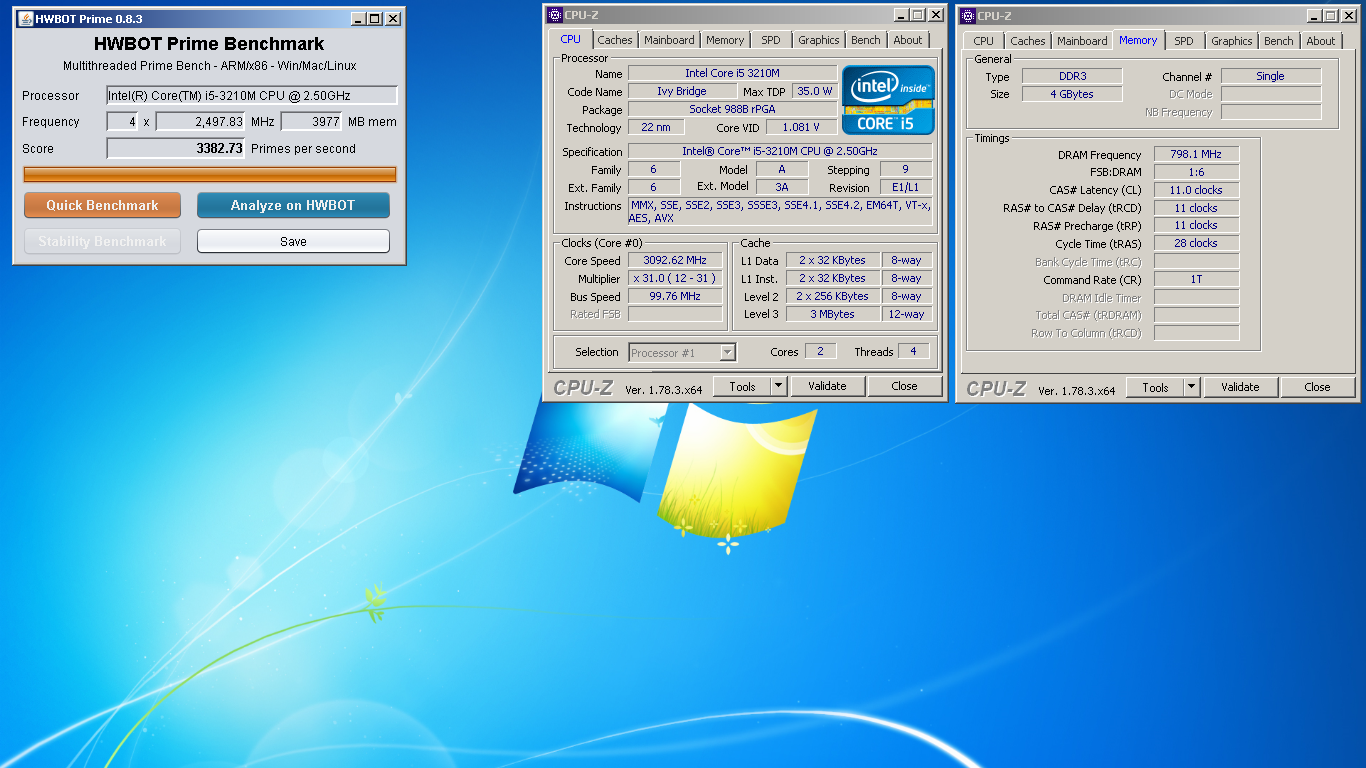Viewport: 1366px width, 768px height.
Task: Click the HWBOT Prime title bar icon
Action: click(x=25, y=19)
